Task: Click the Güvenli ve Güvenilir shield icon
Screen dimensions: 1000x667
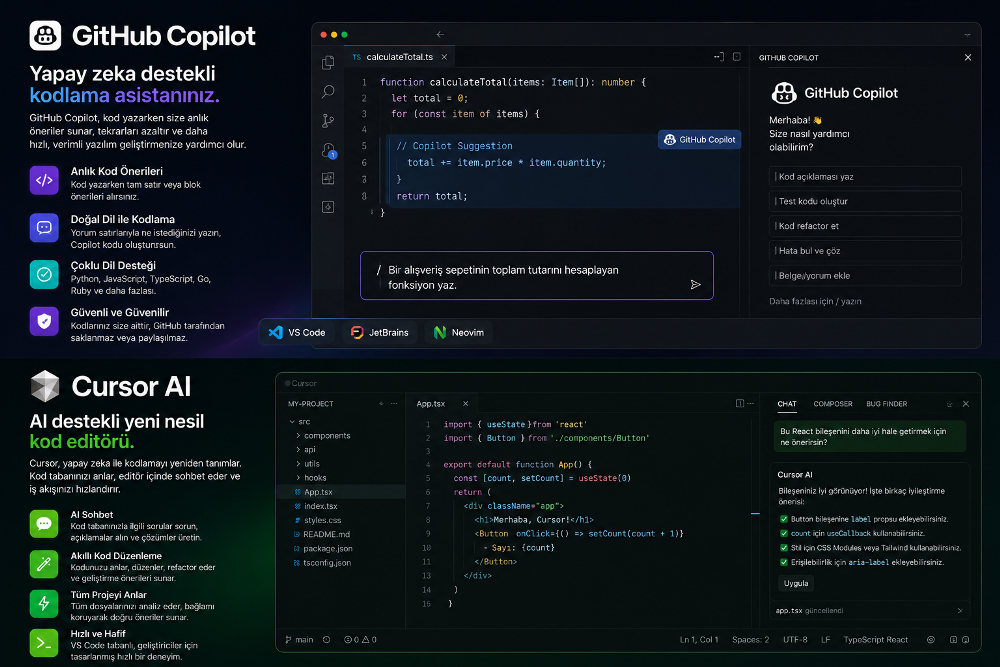Action: coord(44,321)
